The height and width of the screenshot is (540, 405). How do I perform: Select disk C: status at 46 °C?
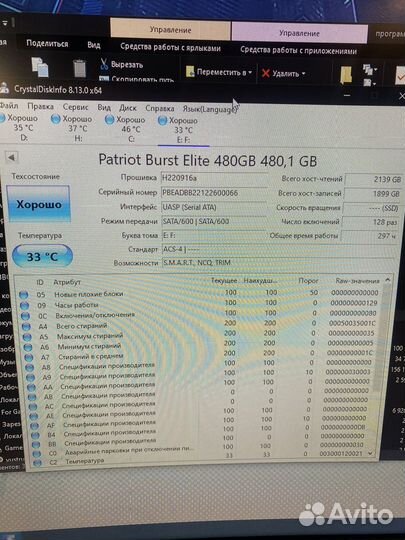point(126,129)
